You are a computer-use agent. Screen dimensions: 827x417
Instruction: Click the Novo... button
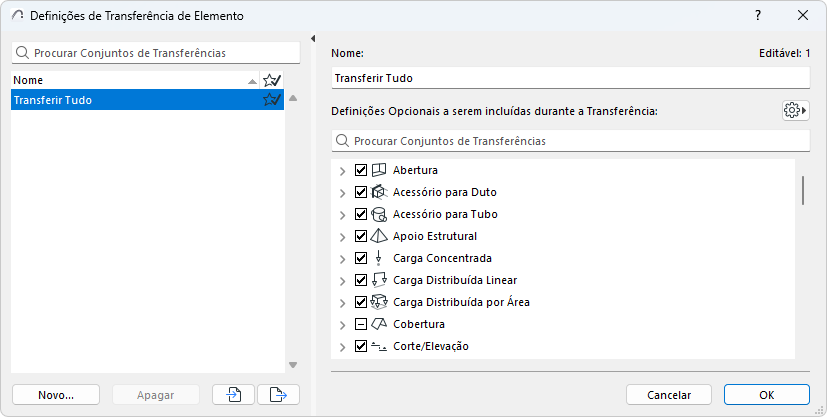click(x=56, y=395)
